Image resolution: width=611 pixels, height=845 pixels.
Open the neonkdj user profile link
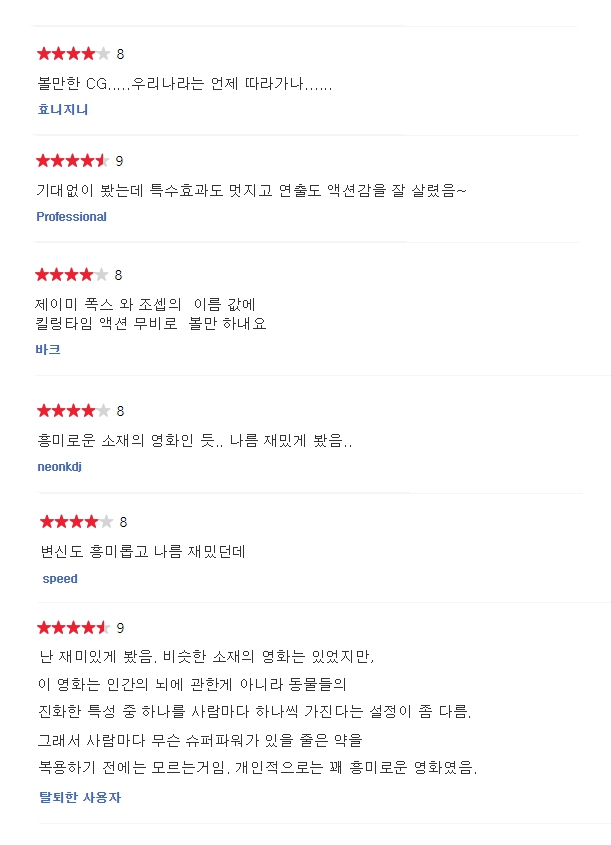tap(59, 467)
